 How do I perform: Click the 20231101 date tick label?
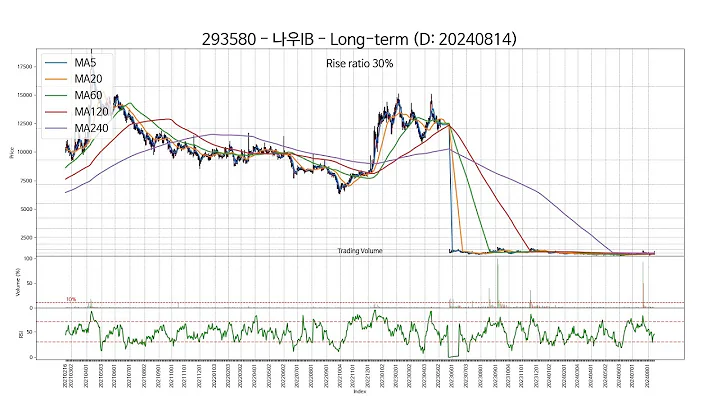pos(521,376)
